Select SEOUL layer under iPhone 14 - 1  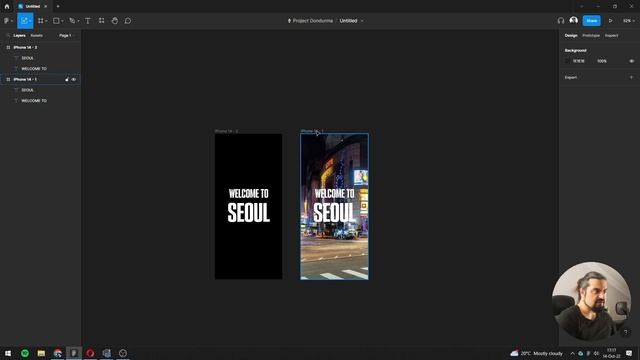[x=40, y=90]
